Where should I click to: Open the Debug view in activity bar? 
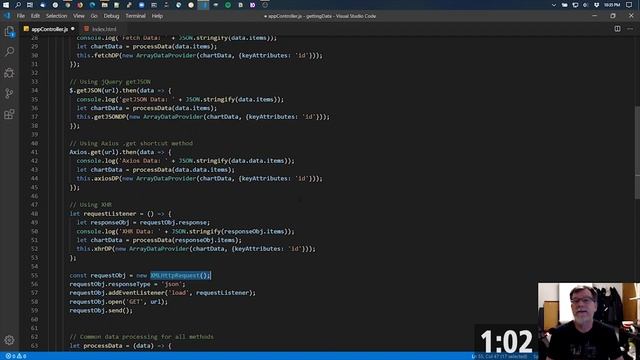(9, 73)
